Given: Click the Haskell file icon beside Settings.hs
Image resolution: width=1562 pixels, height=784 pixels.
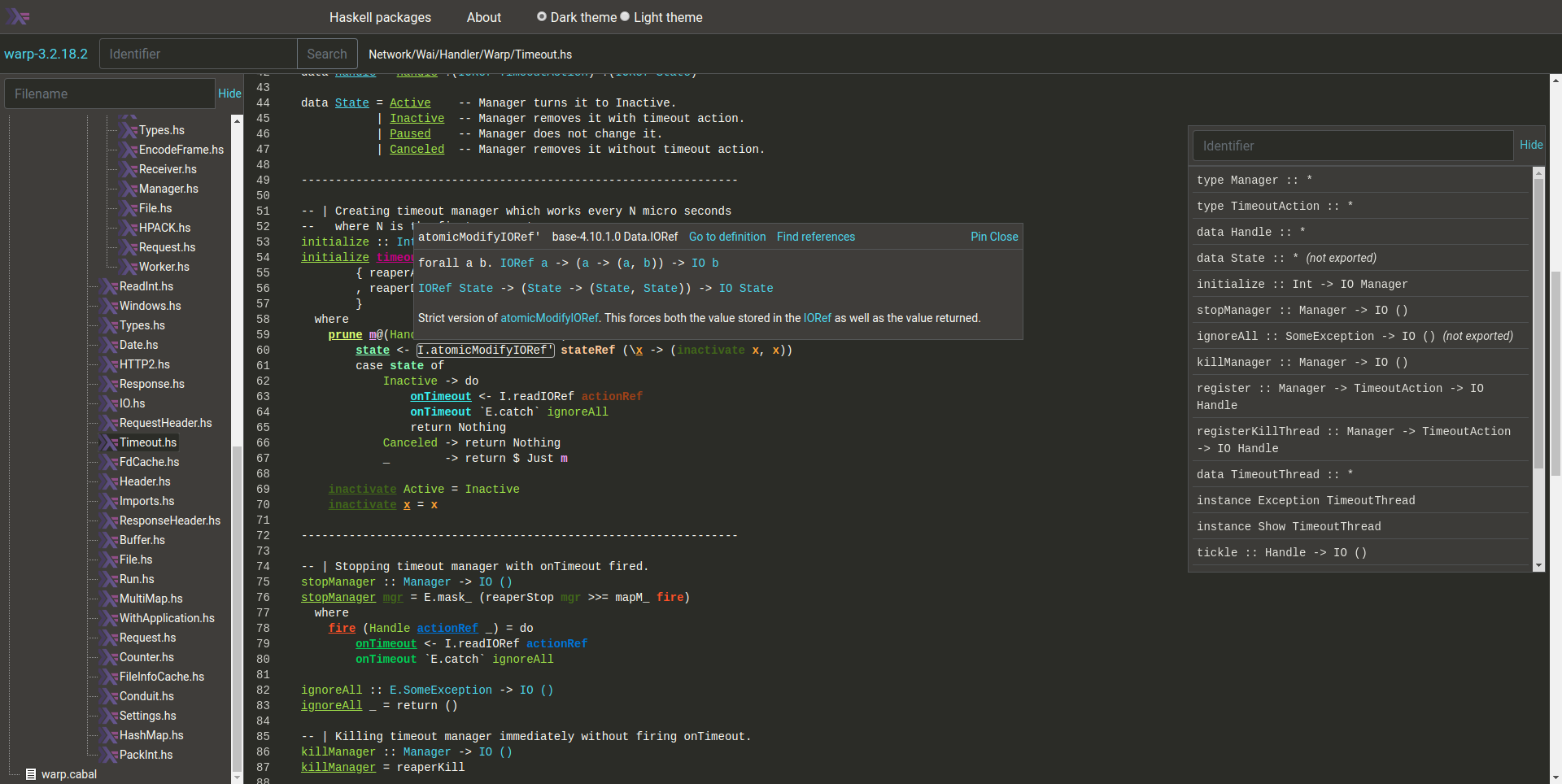Looking at the screenshot, I should (110, 716).
